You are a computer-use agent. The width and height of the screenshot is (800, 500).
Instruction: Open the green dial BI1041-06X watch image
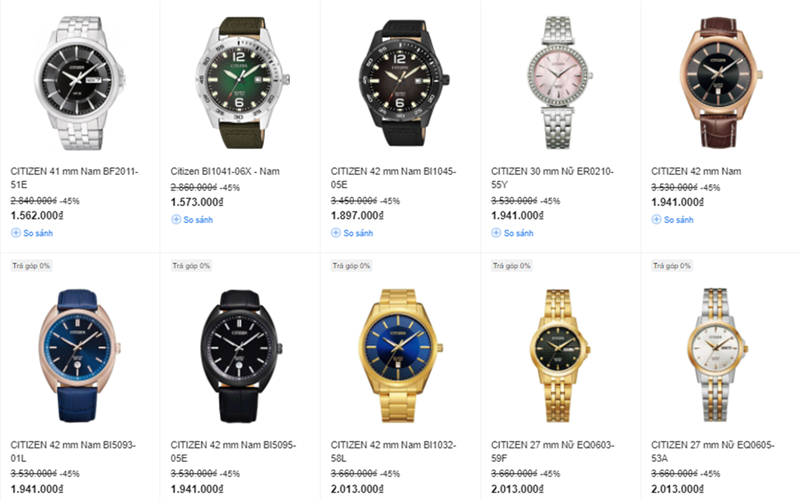tap(241, 83)
